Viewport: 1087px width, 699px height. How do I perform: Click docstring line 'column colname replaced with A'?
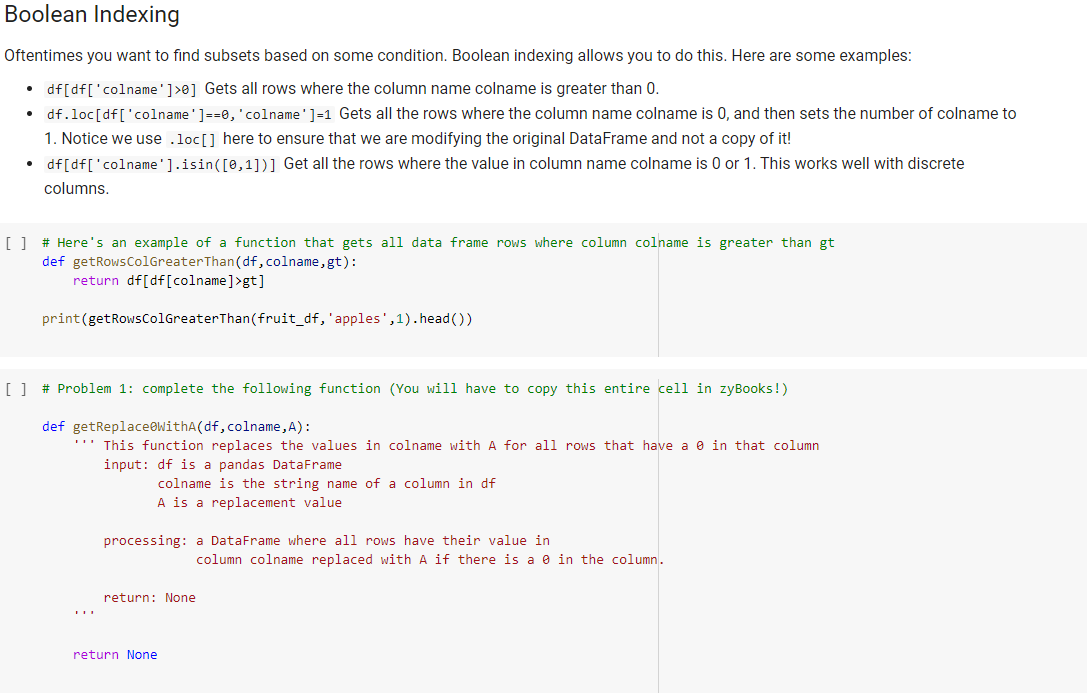click(x=430, y=560)
